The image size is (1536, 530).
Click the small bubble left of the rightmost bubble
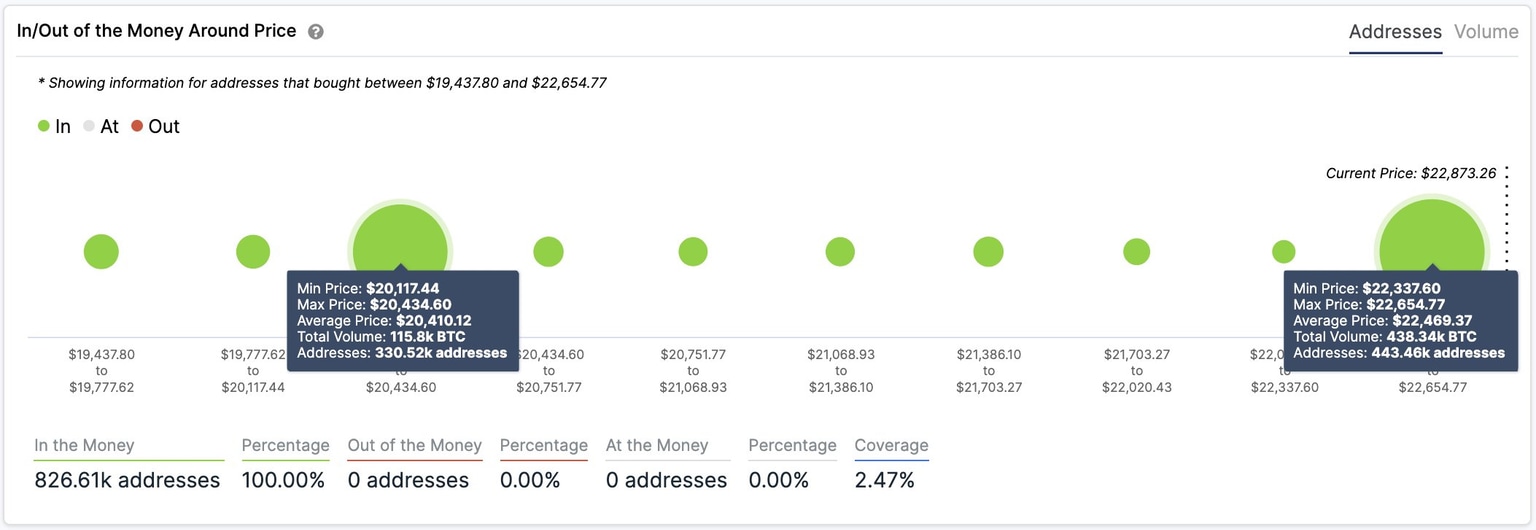pyautogui.click(x=1283, y=252)
